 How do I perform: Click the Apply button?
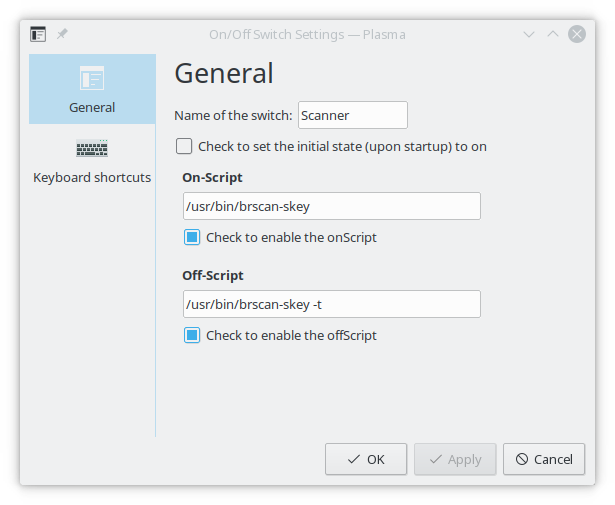tap(455, 459)
